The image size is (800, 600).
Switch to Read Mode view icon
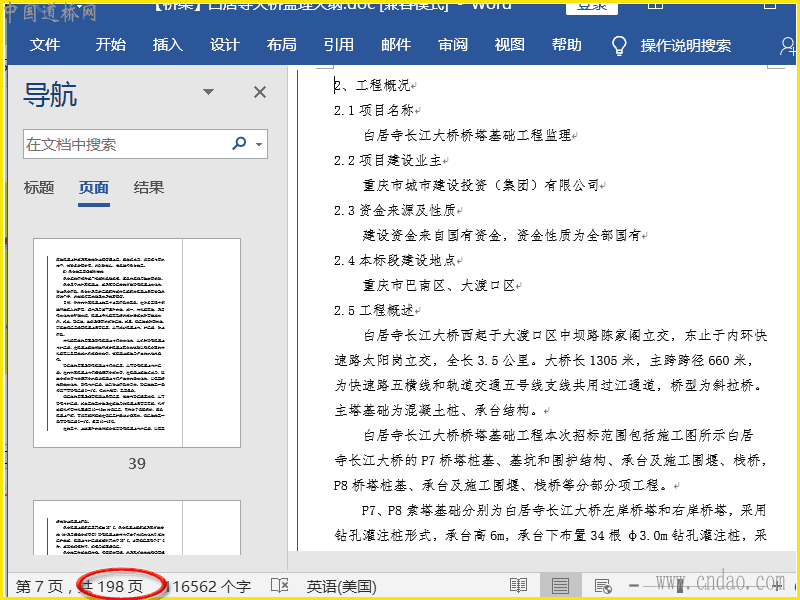pyautogui.click(x=518, y=586)
